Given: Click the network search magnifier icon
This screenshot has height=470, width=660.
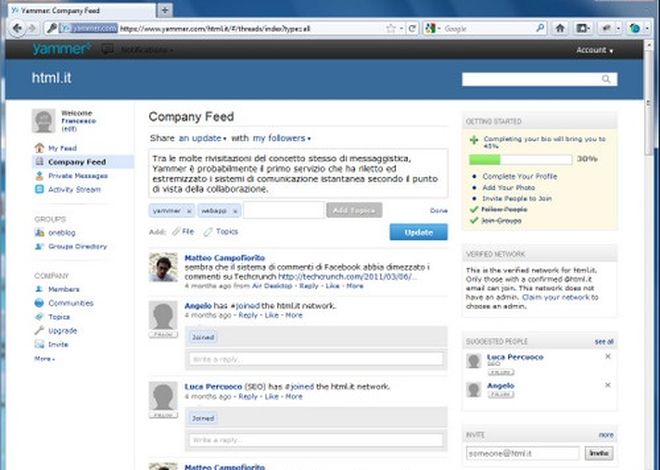Looking at the screenshot, I should click(x=606, y=79).
